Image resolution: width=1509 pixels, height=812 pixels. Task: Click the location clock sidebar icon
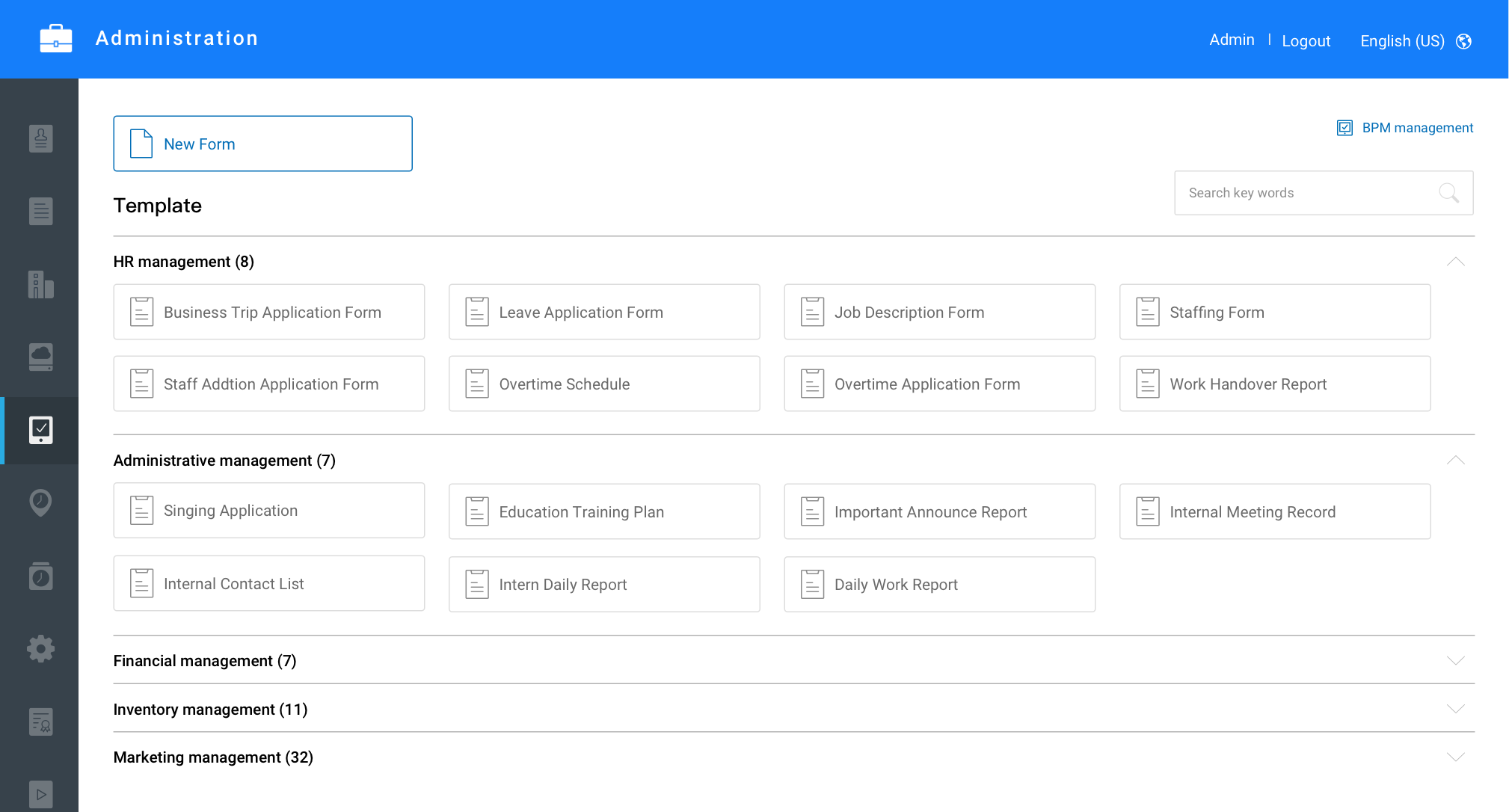click(40, 502)
